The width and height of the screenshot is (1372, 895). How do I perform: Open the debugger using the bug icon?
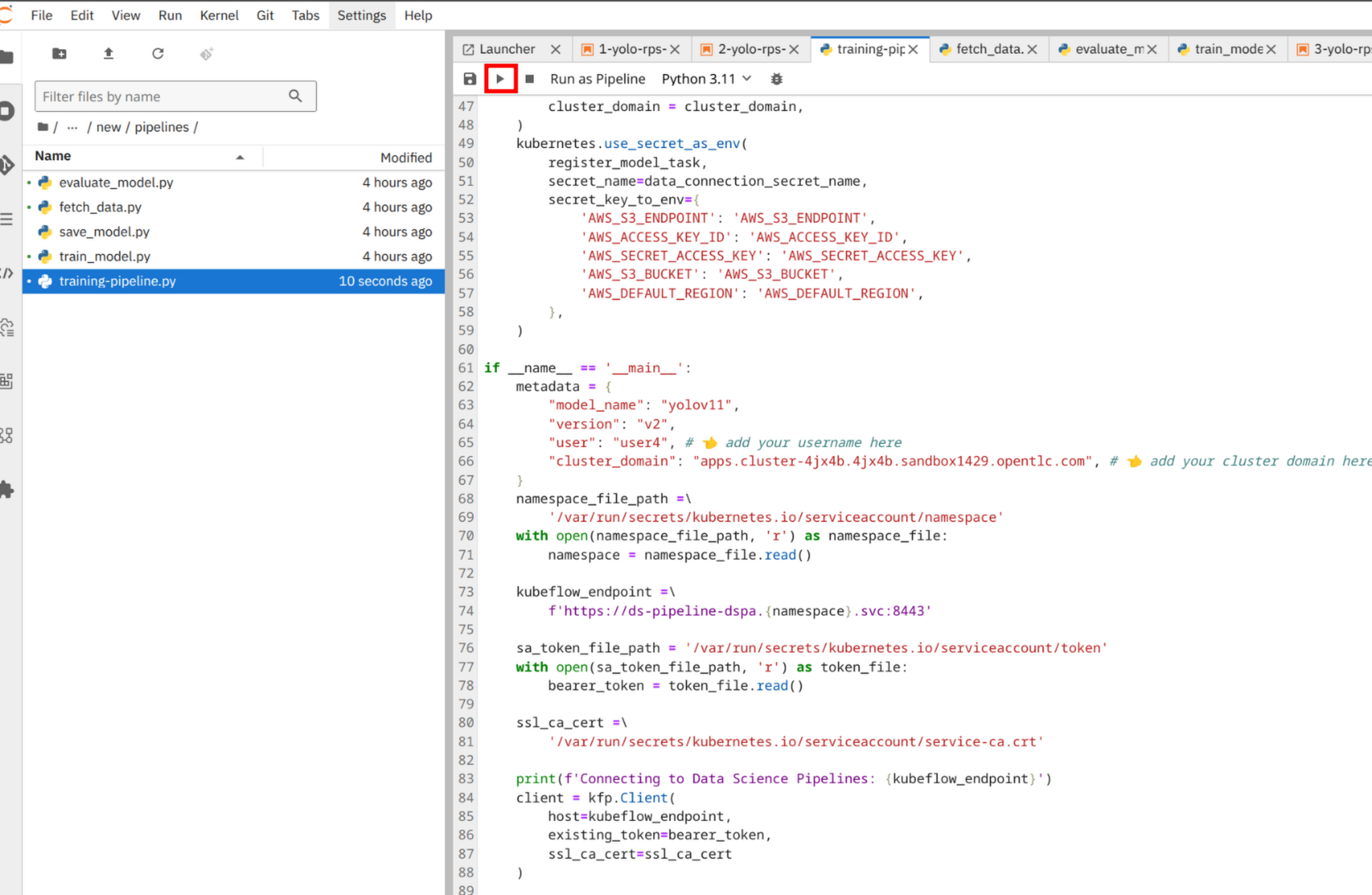[776, 79]
